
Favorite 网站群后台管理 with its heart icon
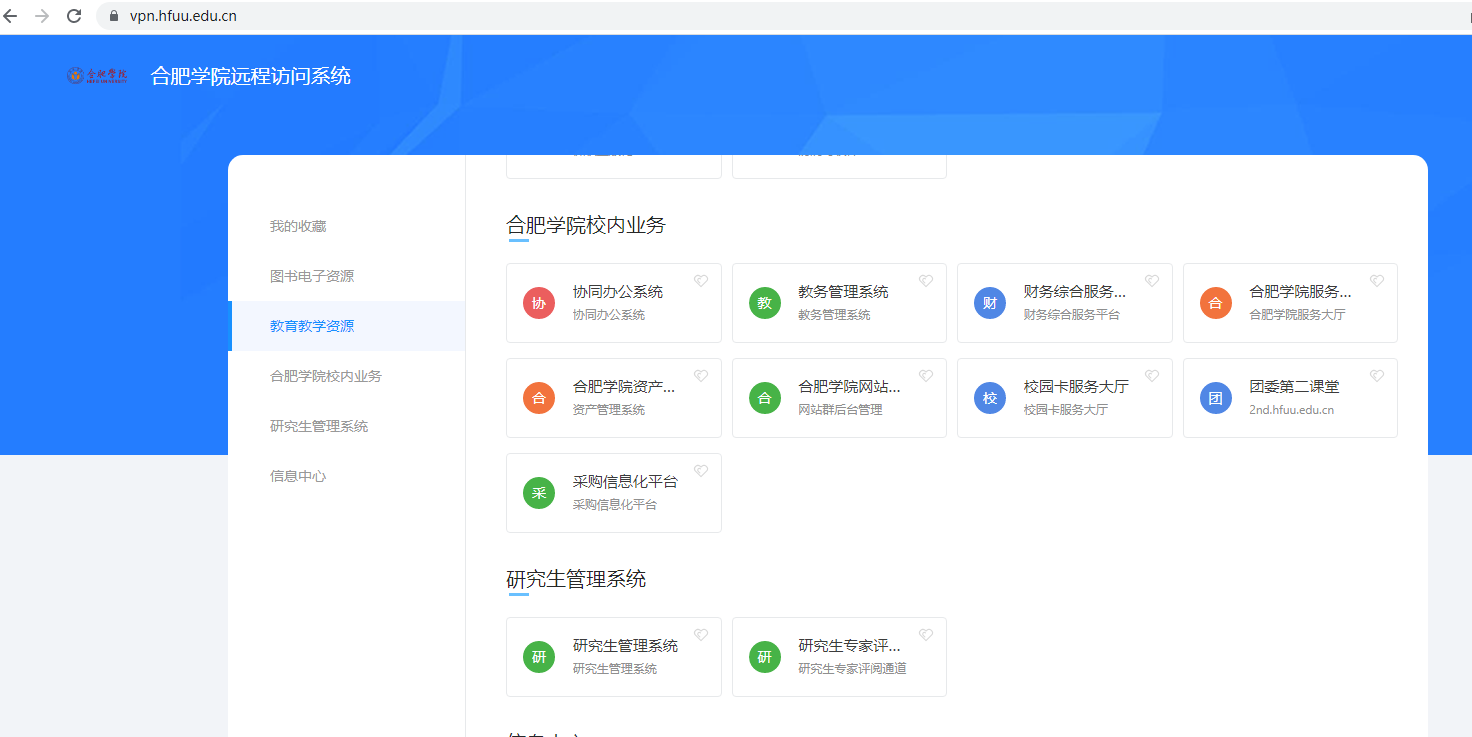926,376
